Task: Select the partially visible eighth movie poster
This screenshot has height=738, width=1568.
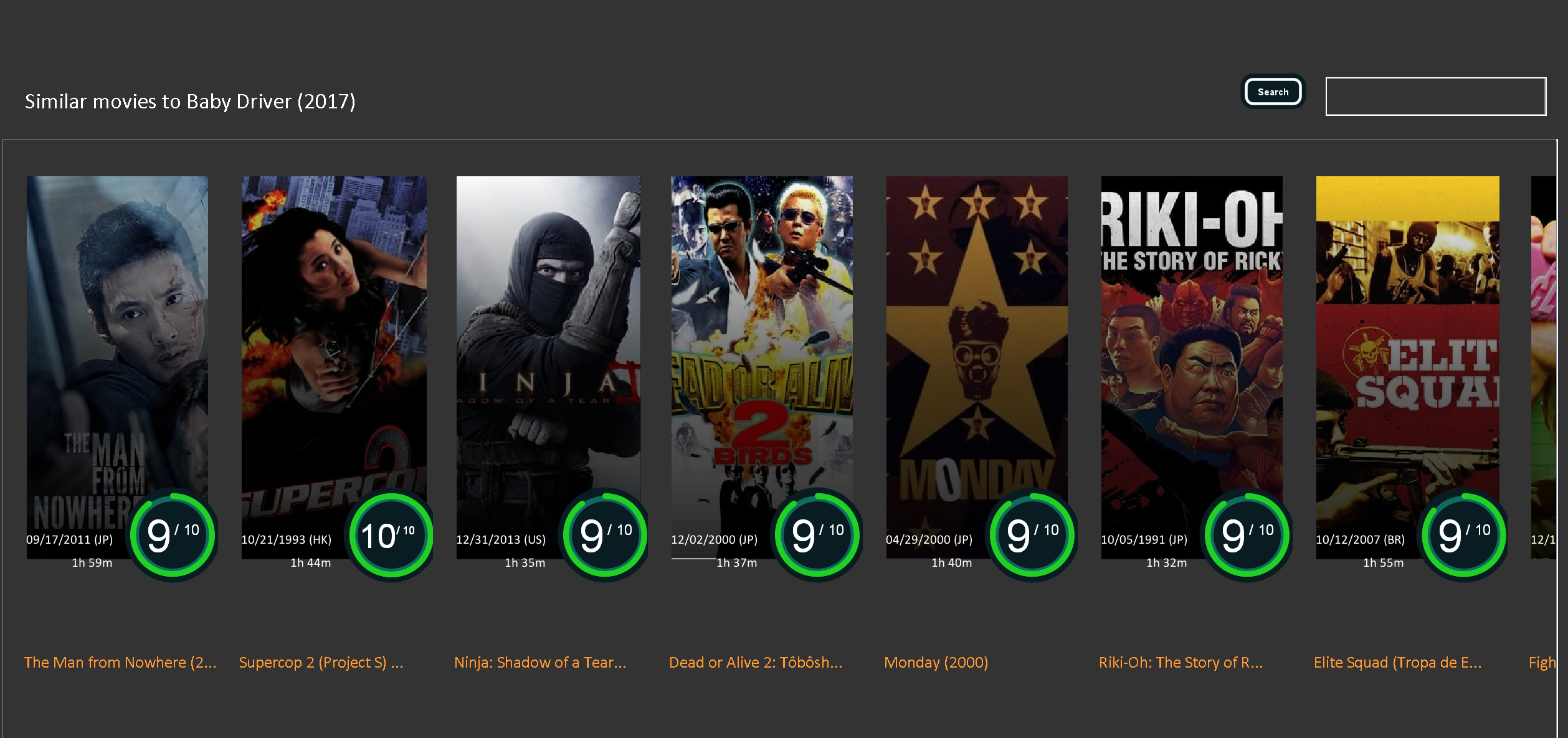Action: coord(1544,367)
